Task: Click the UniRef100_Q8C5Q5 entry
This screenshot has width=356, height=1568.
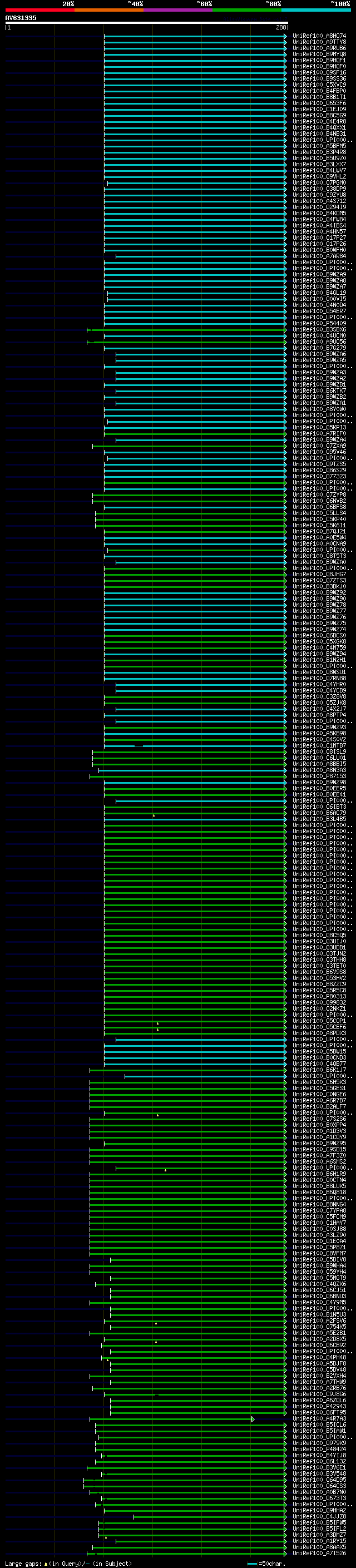Action: (319, 935)
